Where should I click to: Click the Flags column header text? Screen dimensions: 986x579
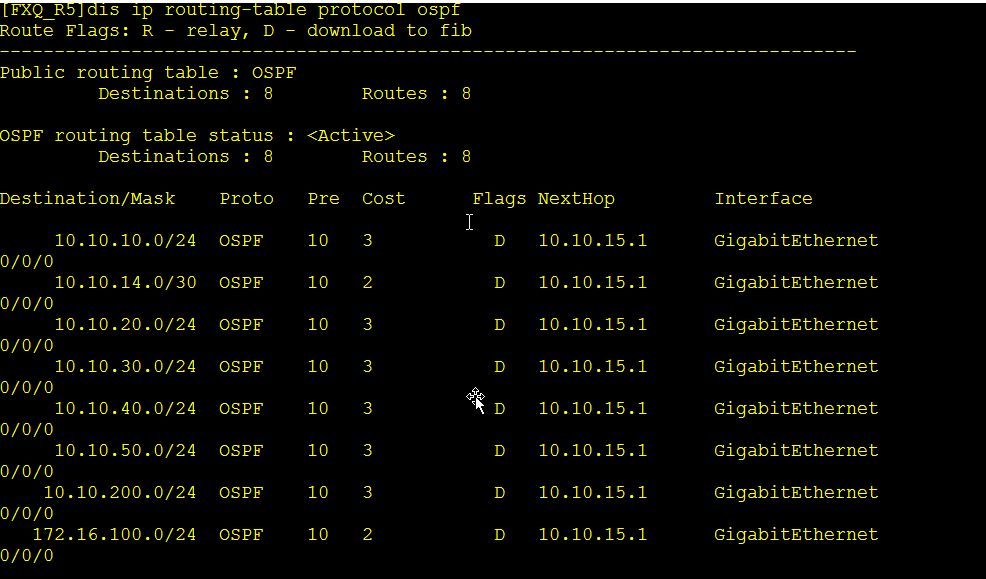(499, 199)
